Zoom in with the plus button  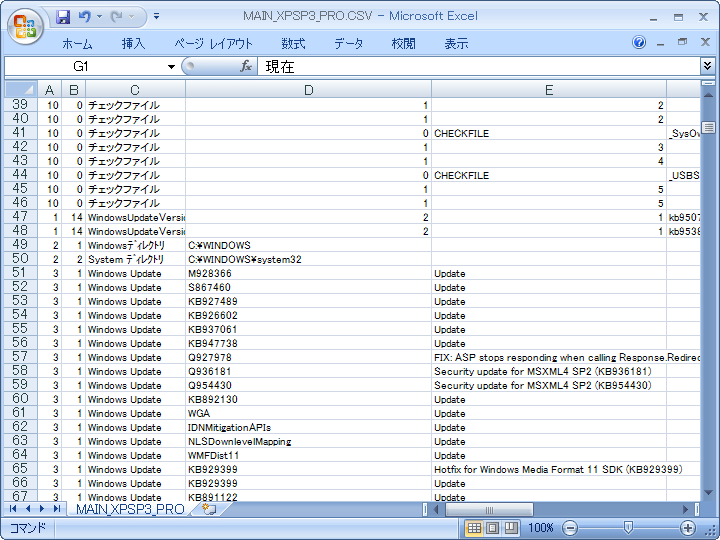687,528
